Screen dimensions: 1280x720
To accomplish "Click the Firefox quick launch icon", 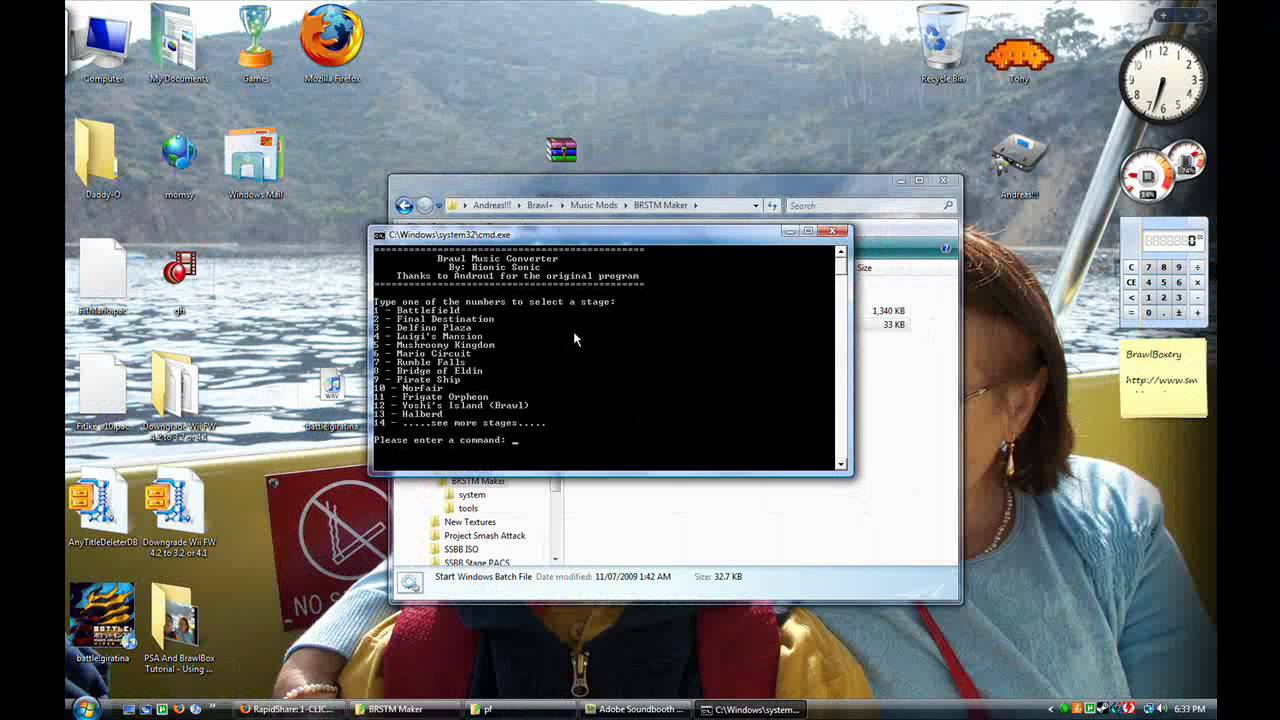I will [177, 709].
